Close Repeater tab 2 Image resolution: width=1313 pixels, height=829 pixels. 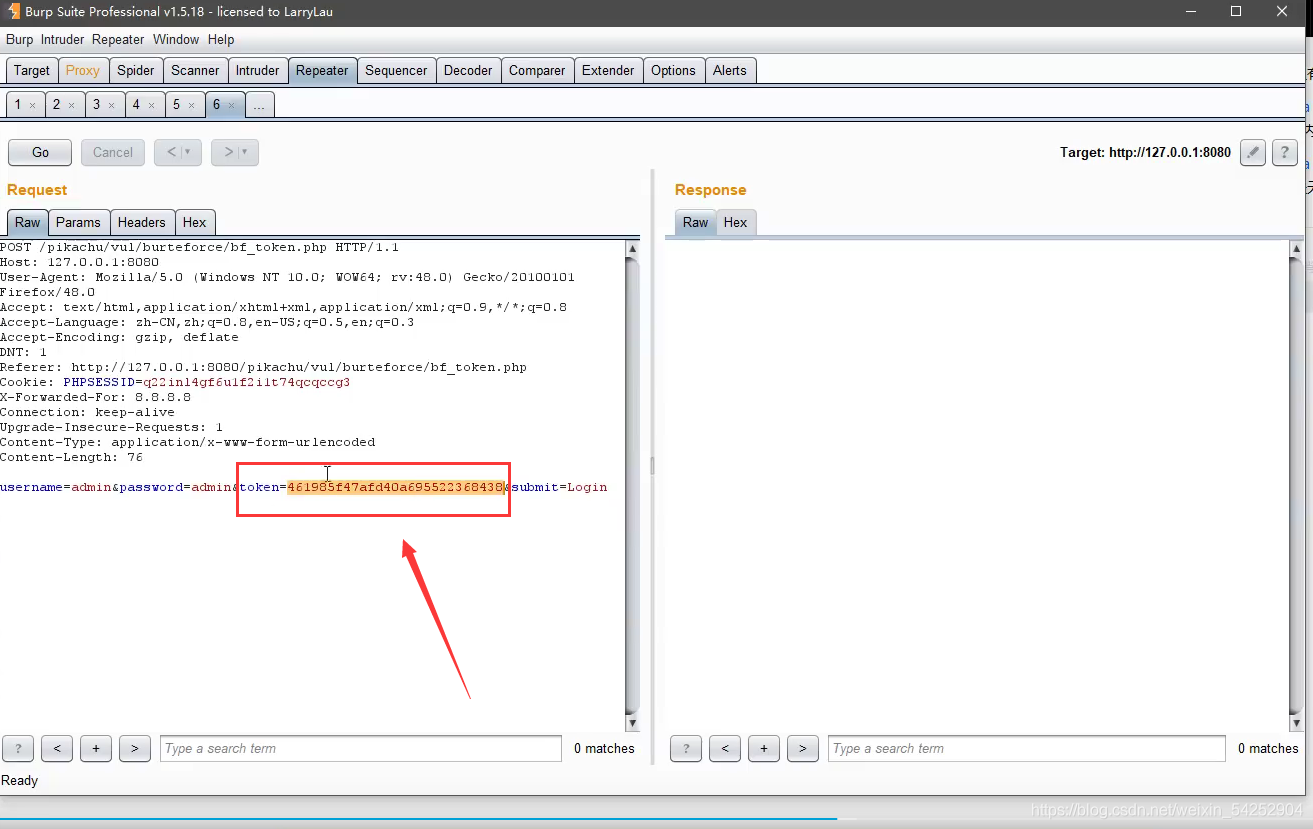pyautogui.click(x=71, y=105)
